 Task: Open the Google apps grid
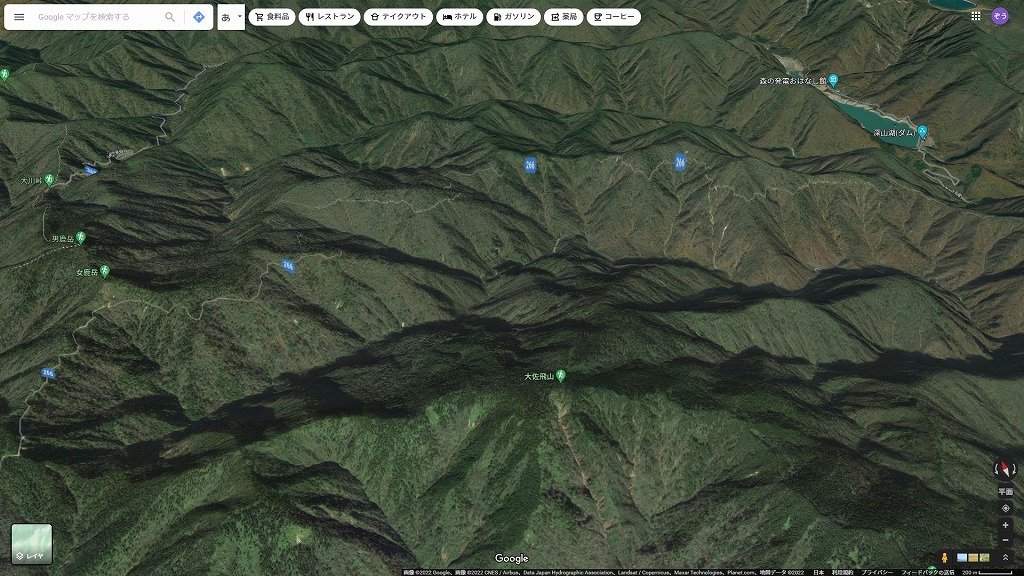(975, 16)
